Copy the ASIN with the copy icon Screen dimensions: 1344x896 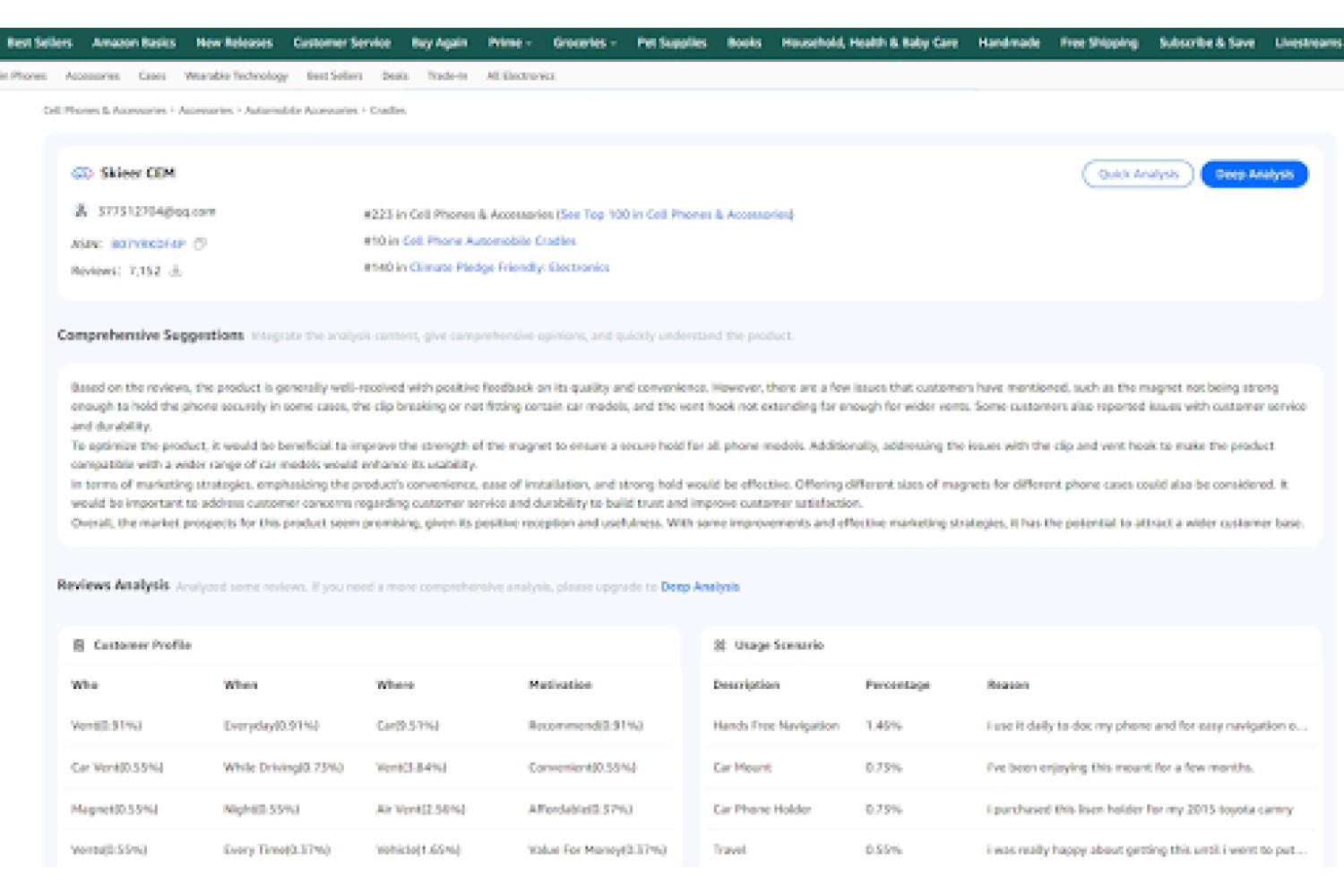pyautogui.click(x=200, y=244)
